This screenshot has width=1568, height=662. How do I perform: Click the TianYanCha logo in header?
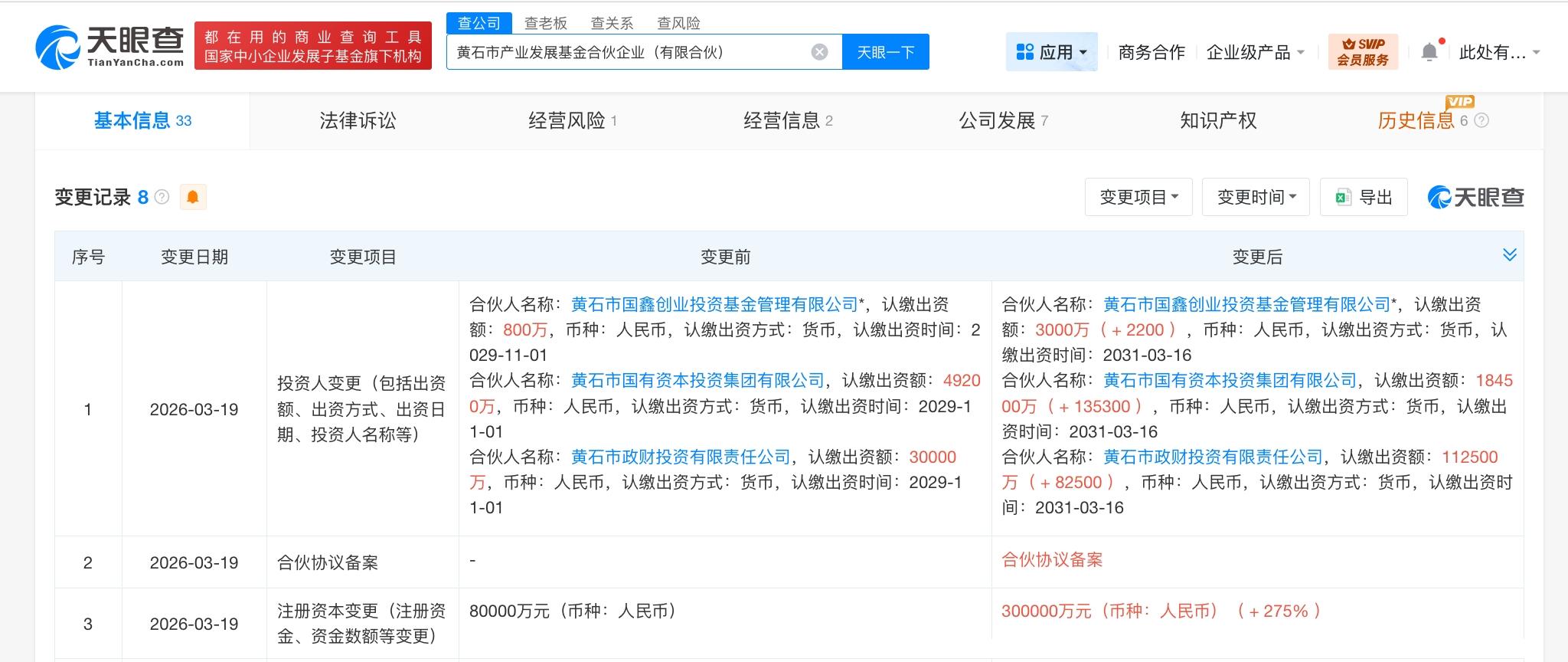click(x=109, y=46)
